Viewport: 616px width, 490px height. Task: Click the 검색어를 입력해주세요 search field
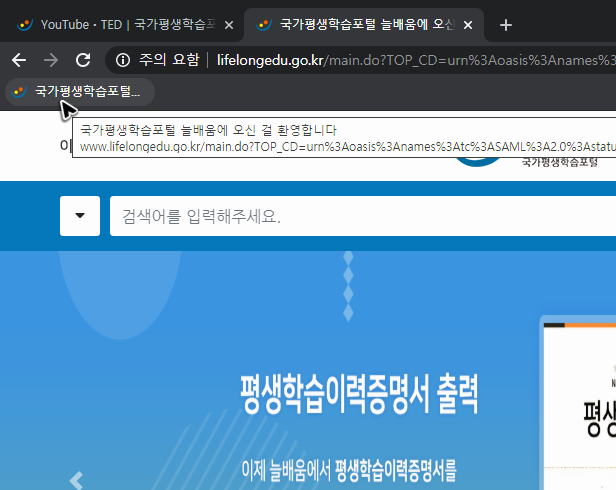tap(363, 216)
